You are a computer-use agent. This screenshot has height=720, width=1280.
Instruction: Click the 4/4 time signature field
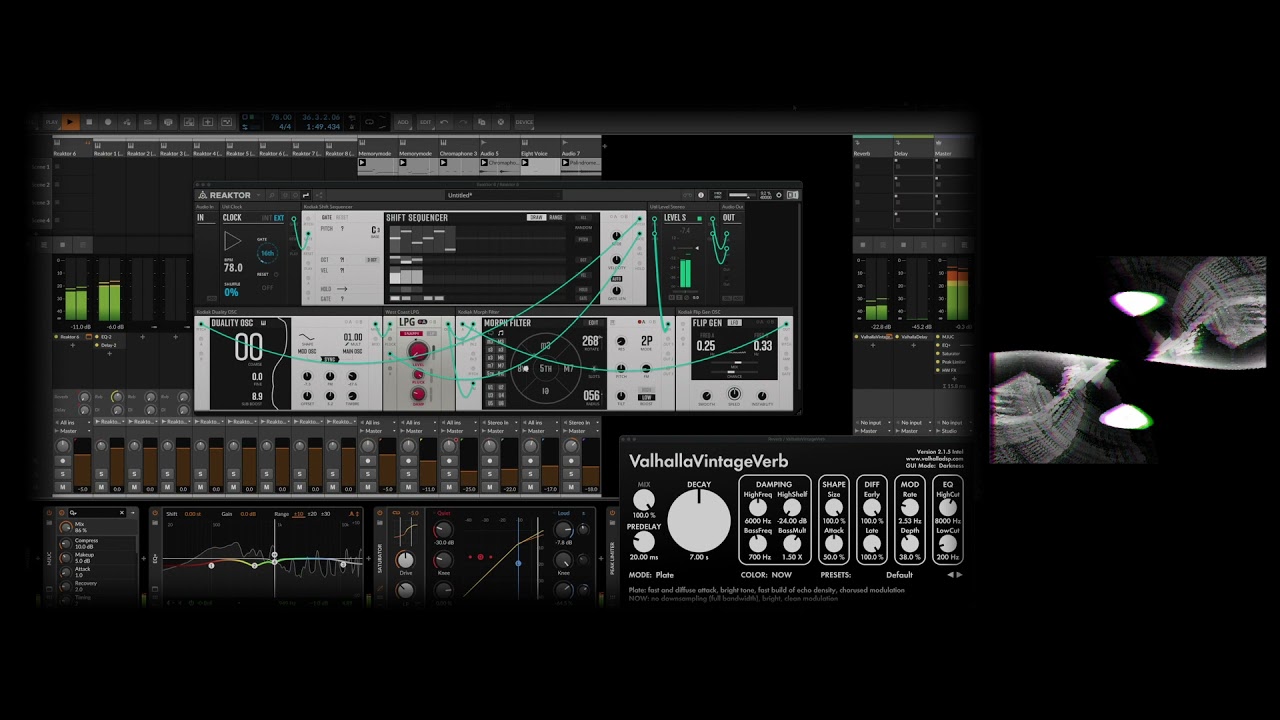pyautogui.click(x=285, y=127)
